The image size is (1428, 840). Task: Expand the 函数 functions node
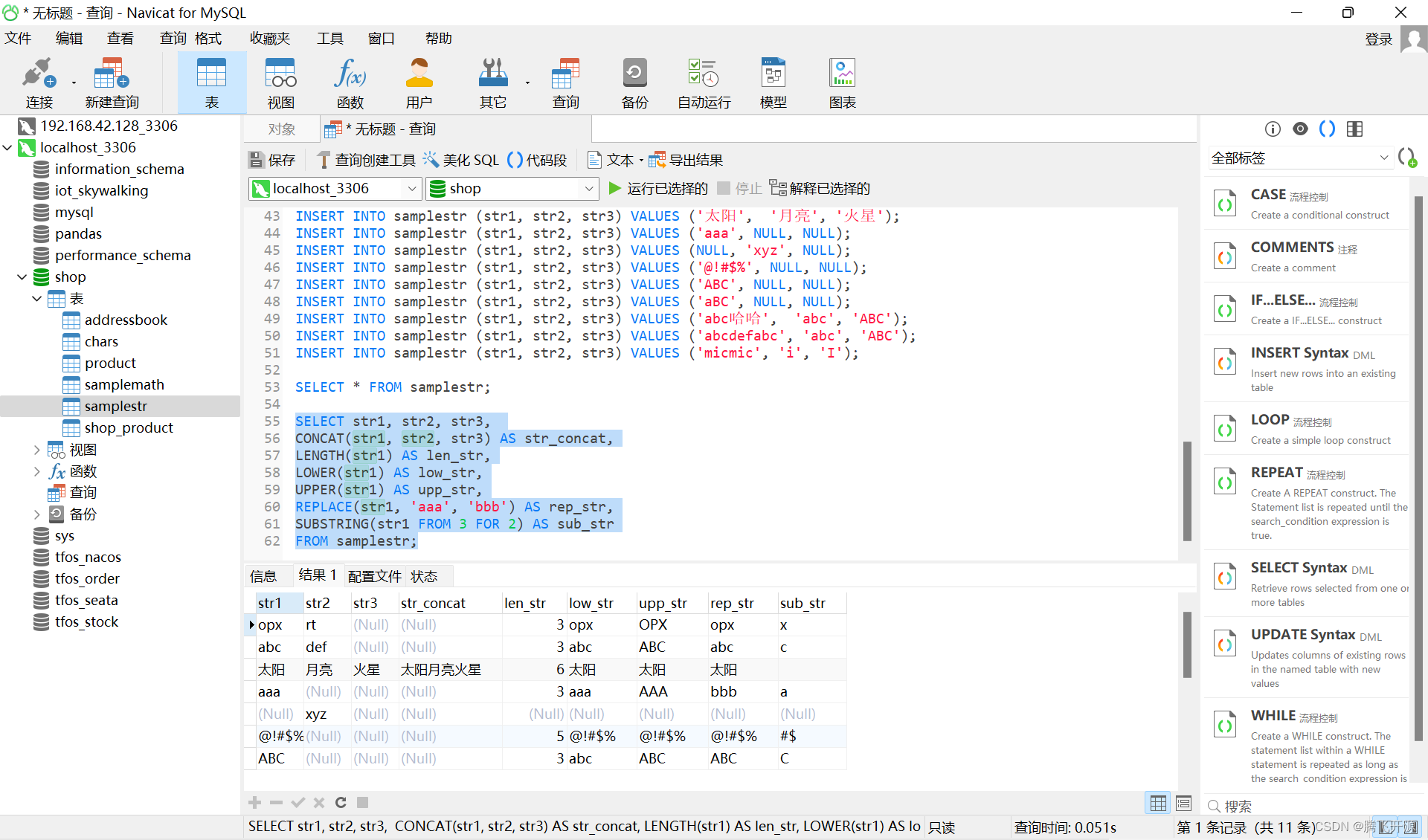[37, 471]
